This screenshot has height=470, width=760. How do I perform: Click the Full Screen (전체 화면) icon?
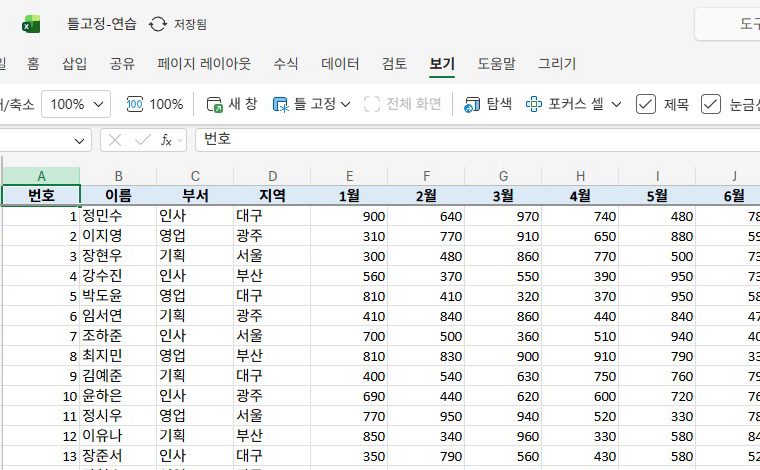(372, 104)
